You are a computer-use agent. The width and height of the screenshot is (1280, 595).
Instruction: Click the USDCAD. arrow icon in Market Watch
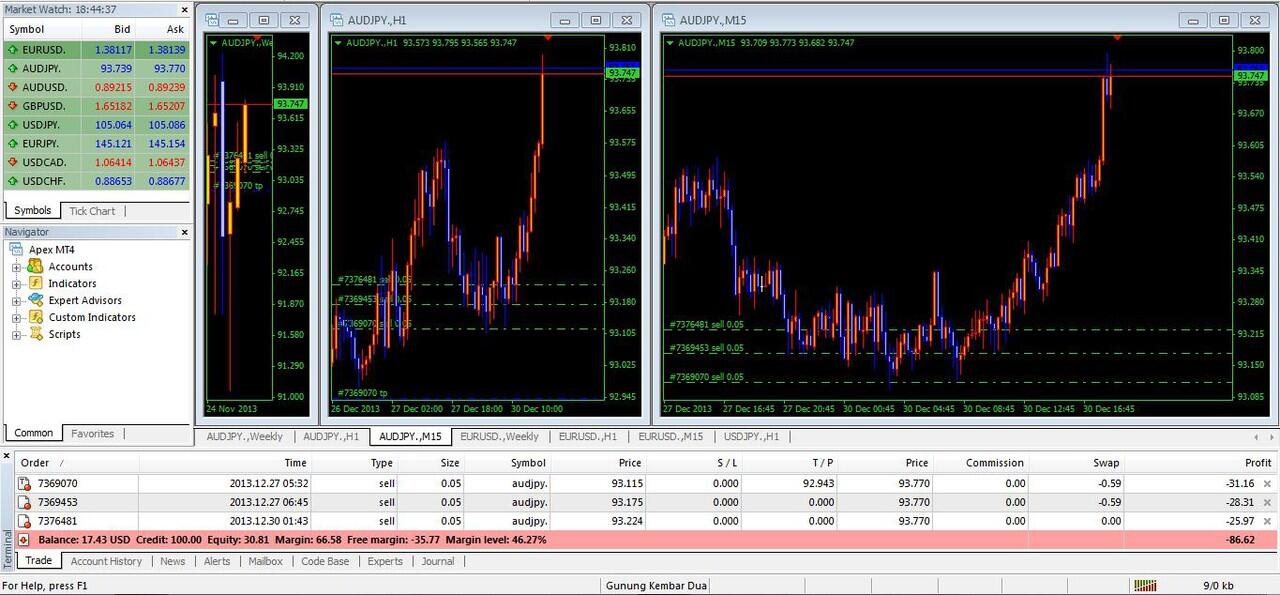pos(12,162)
